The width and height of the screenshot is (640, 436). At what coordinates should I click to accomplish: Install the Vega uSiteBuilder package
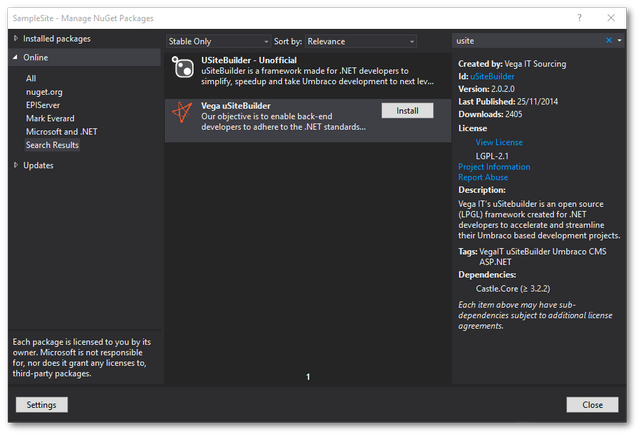pos(407,111)
